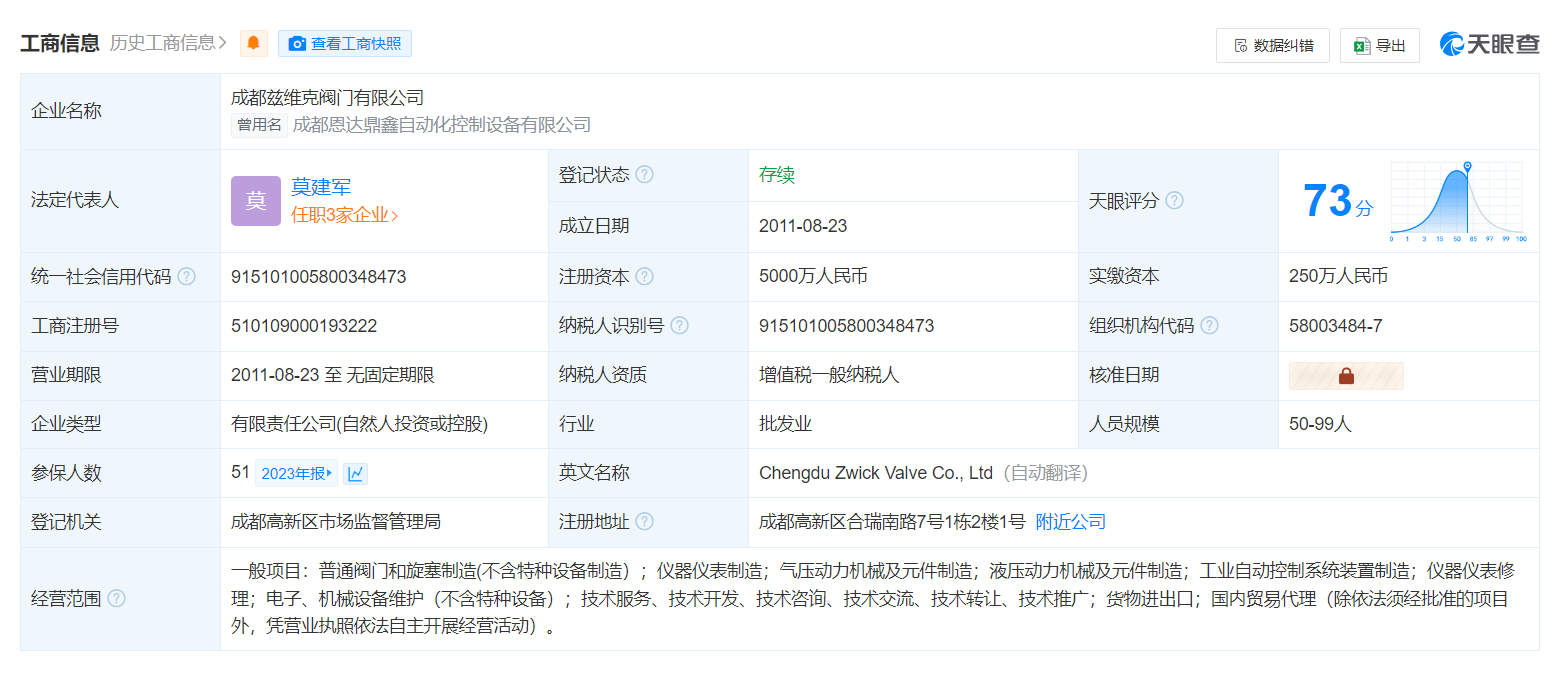Open 历史工商信息 link

(168, 43)
